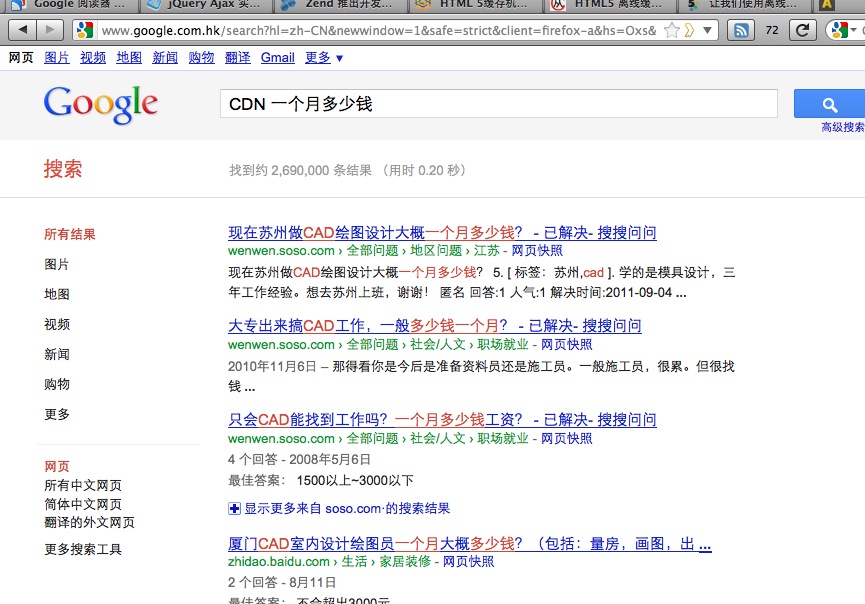This screenshot has height=604, width=865.
Task: Switch to the Google 阅读器 tab
Action: click(x=71, y=5)
